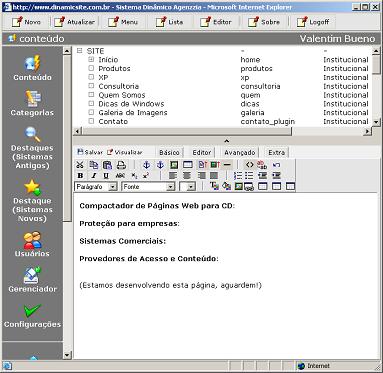Switch to the Editor tab above toolbar
The width and height of the screenshot is (383, 373).
(202, 152)
